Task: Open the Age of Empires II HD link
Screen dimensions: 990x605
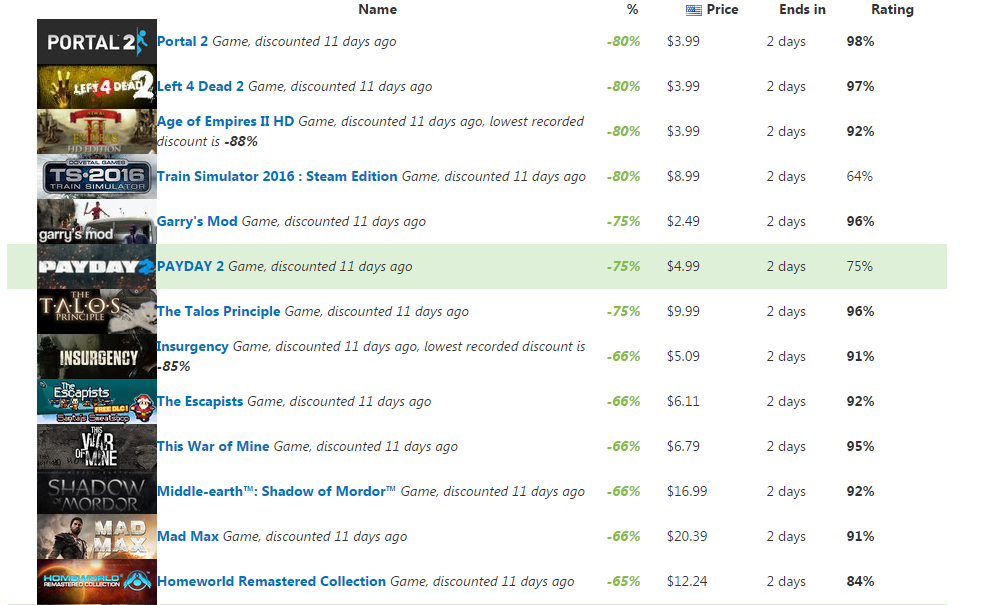Action: tap(225, 121)
